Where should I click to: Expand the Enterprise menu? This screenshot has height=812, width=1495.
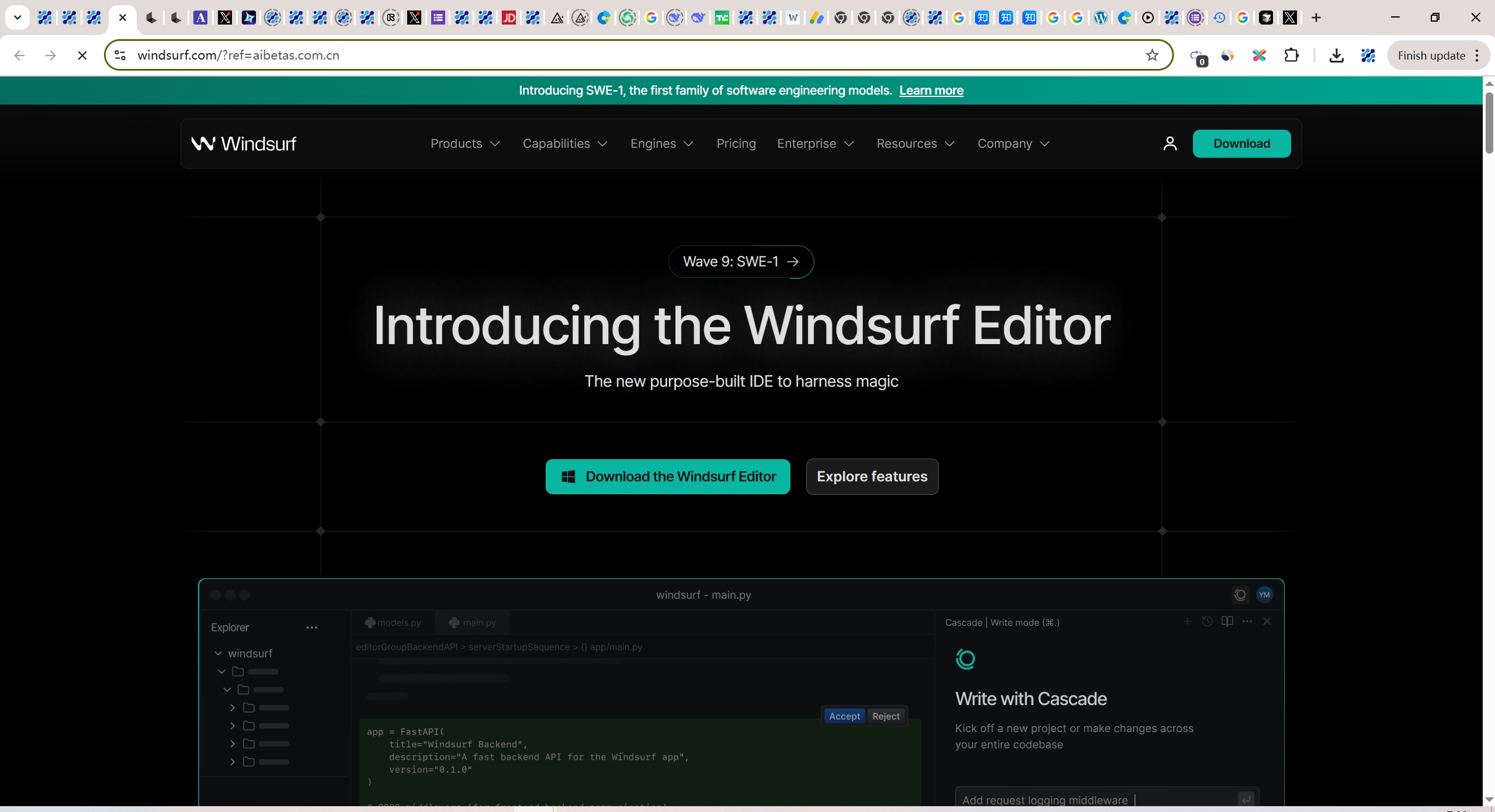pyautogui.click(x=816, y=144)
